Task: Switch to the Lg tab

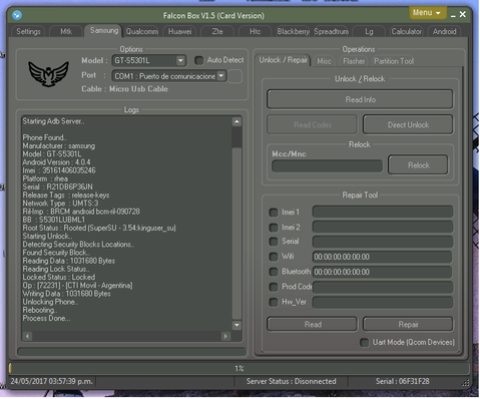Action: [369, 32]
